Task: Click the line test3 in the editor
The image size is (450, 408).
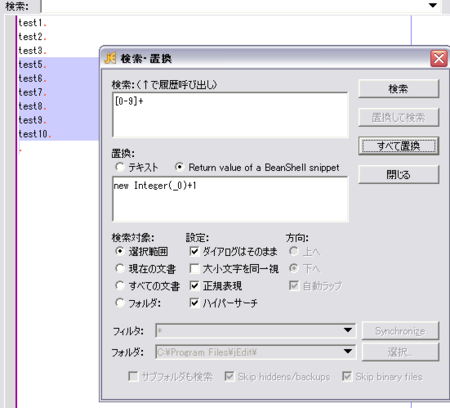Action: pyautogui.click(x=31, y=51)
